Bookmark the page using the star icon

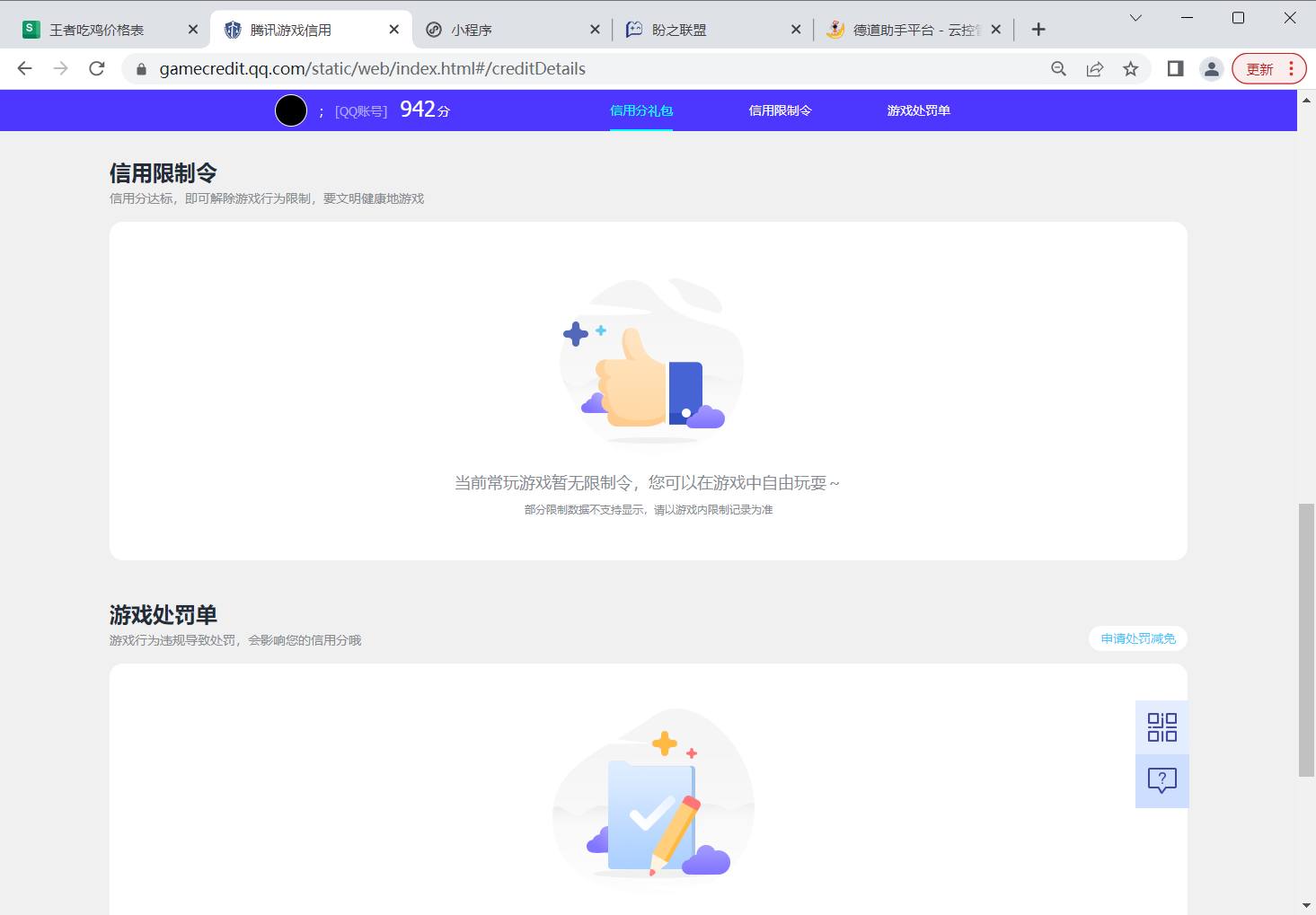(1130, 68)
